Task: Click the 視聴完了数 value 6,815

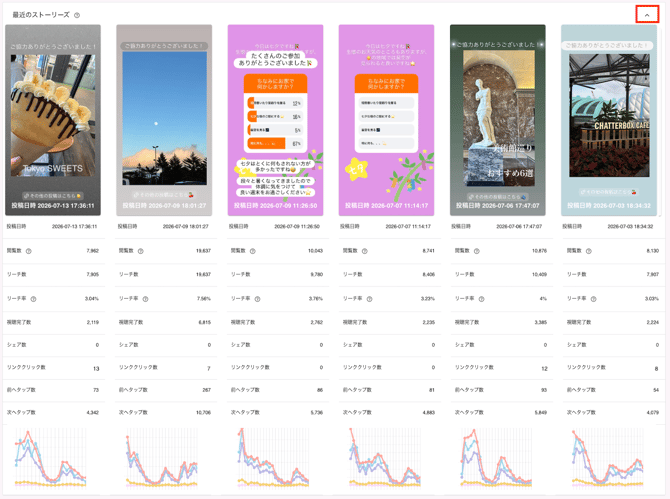Action: (205, 323)
